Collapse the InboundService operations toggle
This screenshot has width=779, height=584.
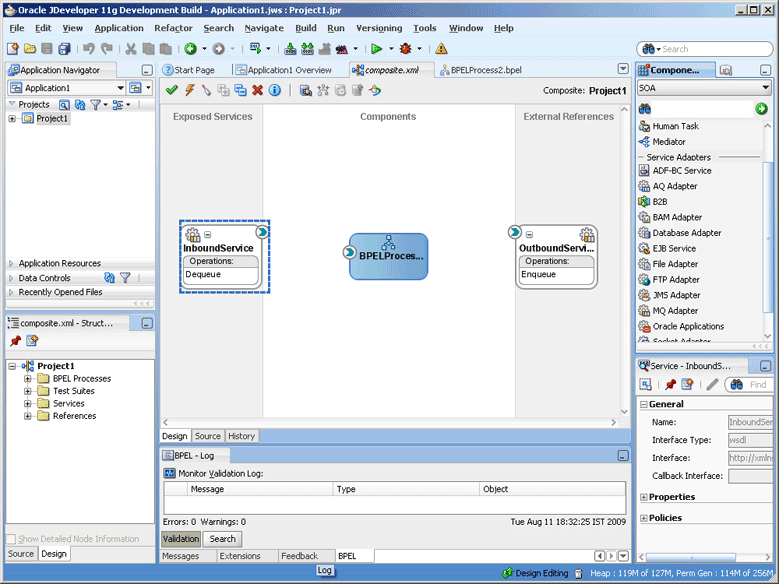(208, 235)
